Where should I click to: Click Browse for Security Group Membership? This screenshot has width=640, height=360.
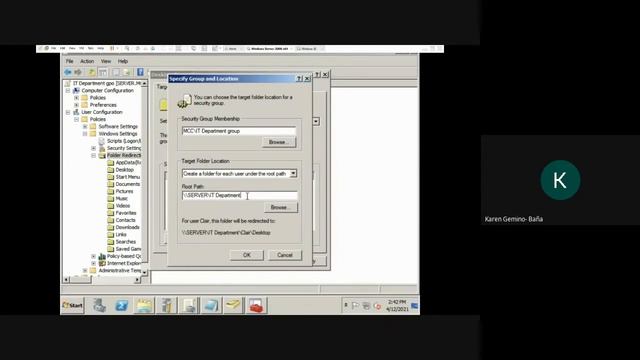(x=279, y=142)
